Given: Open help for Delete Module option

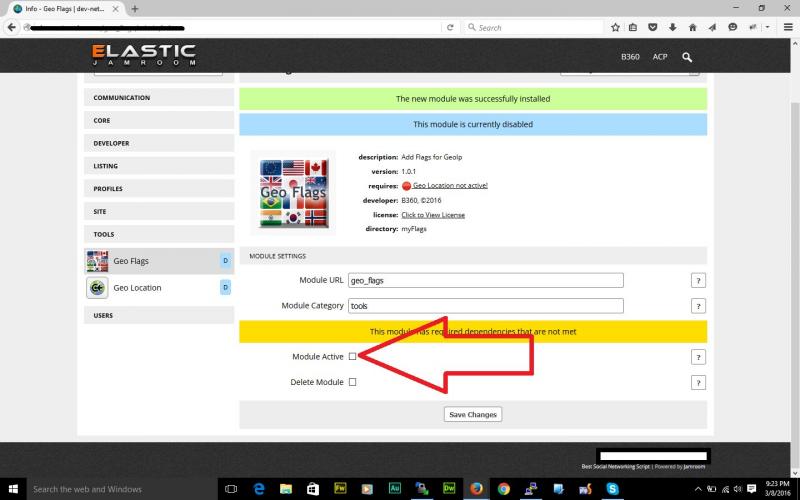Looking at the screenshot, I should coord(698,383).
